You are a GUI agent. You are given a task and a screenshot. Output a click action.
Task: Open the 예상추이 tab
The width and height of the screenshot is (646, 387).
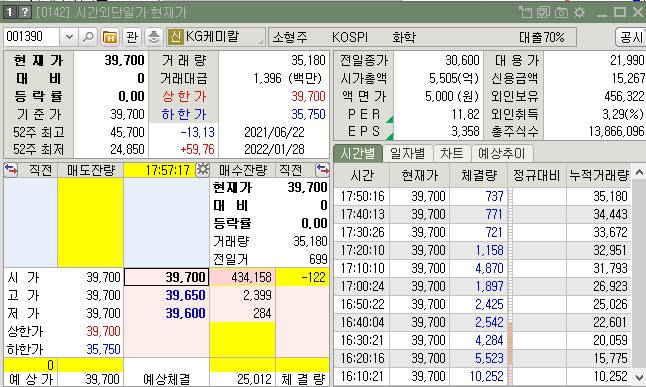point(502,153)
